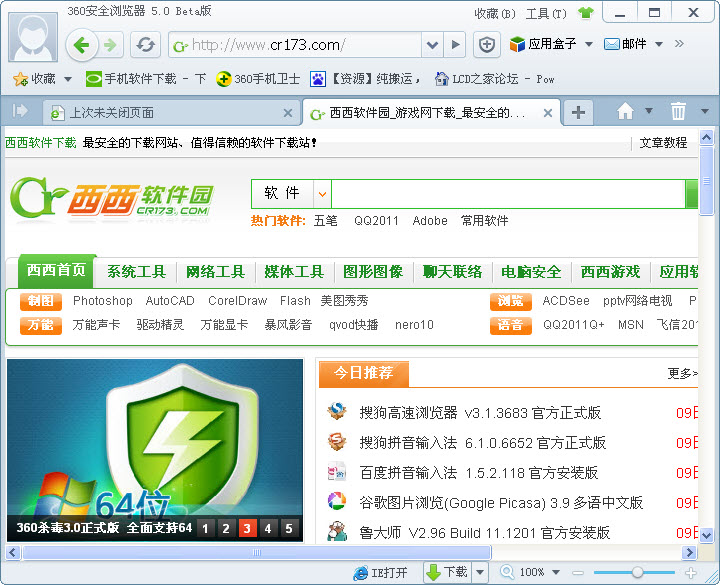The height and width of the screenshot is (585, 720).
Task: Select 媒体工具 navigation tab
Action: [294, 272]
